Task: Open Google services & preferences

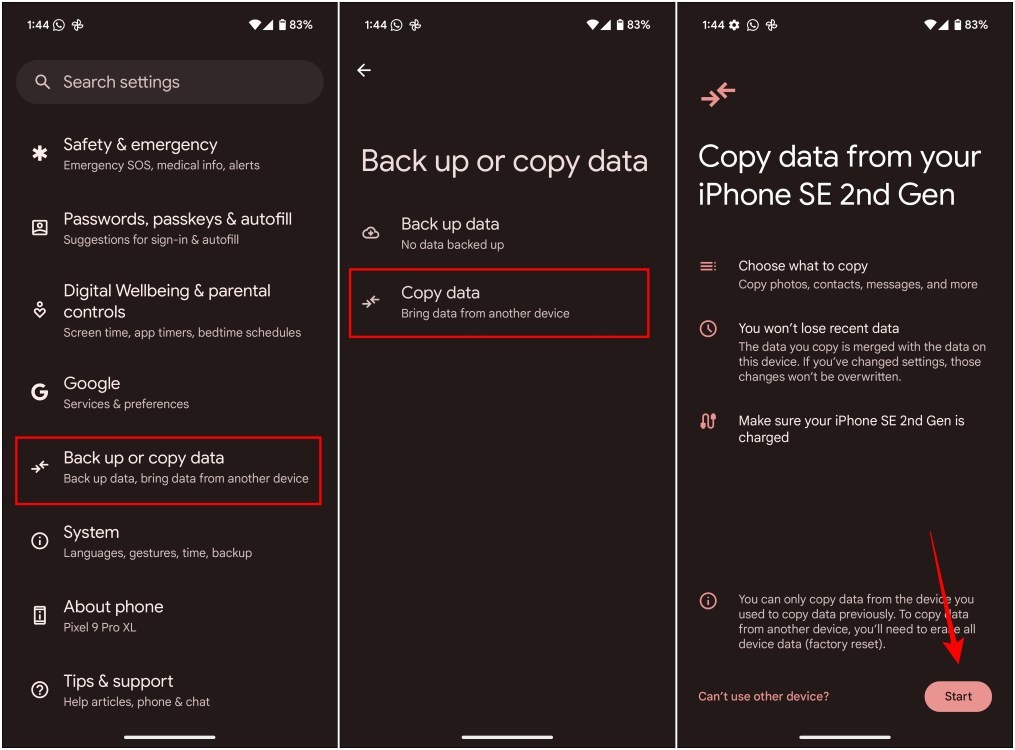Action: [x=170, y=392]
